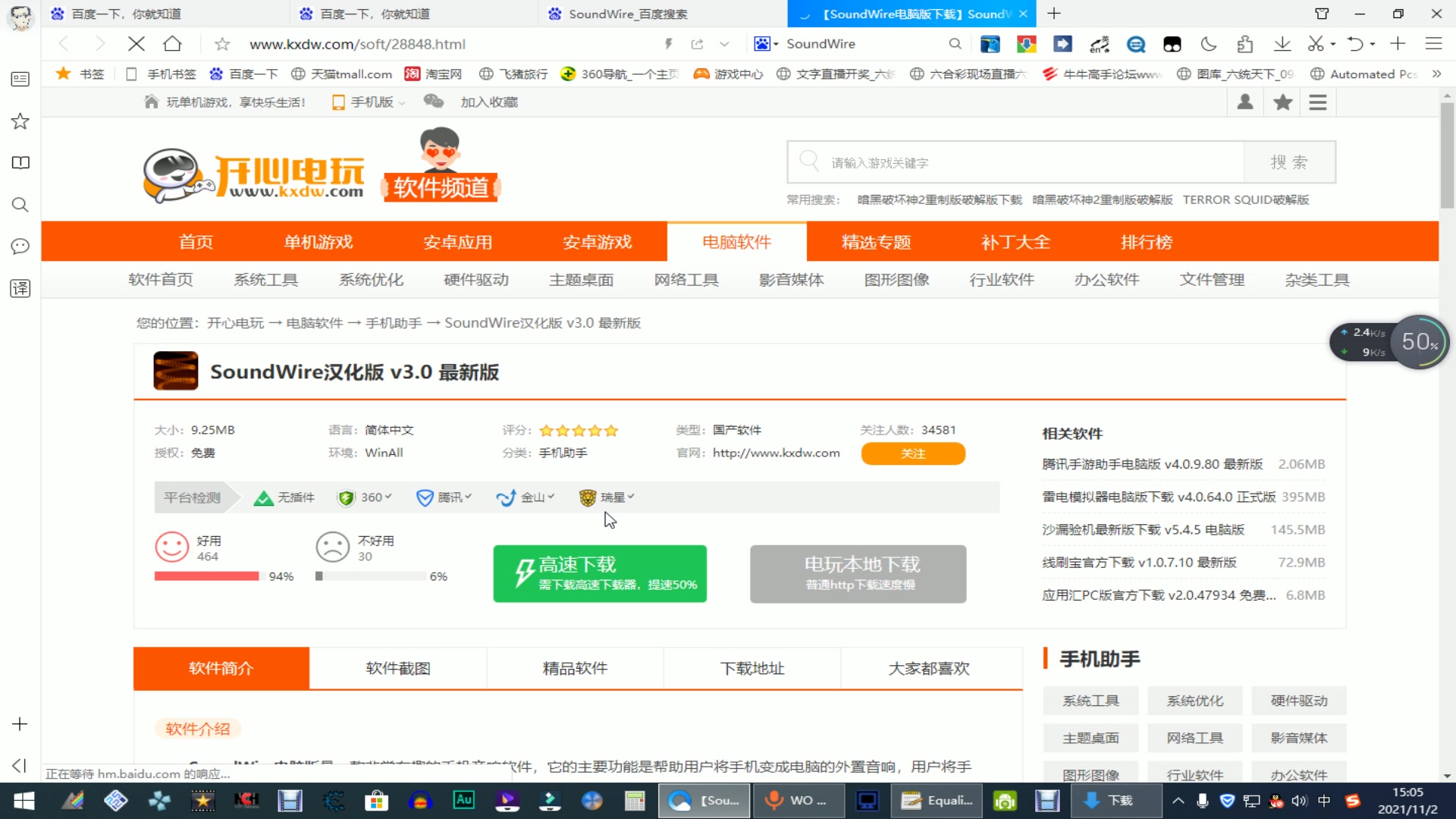Switch to SoundWire_百度搜索 browser tab
Screen dimensions: 1456x819
(x=662, y=14)
